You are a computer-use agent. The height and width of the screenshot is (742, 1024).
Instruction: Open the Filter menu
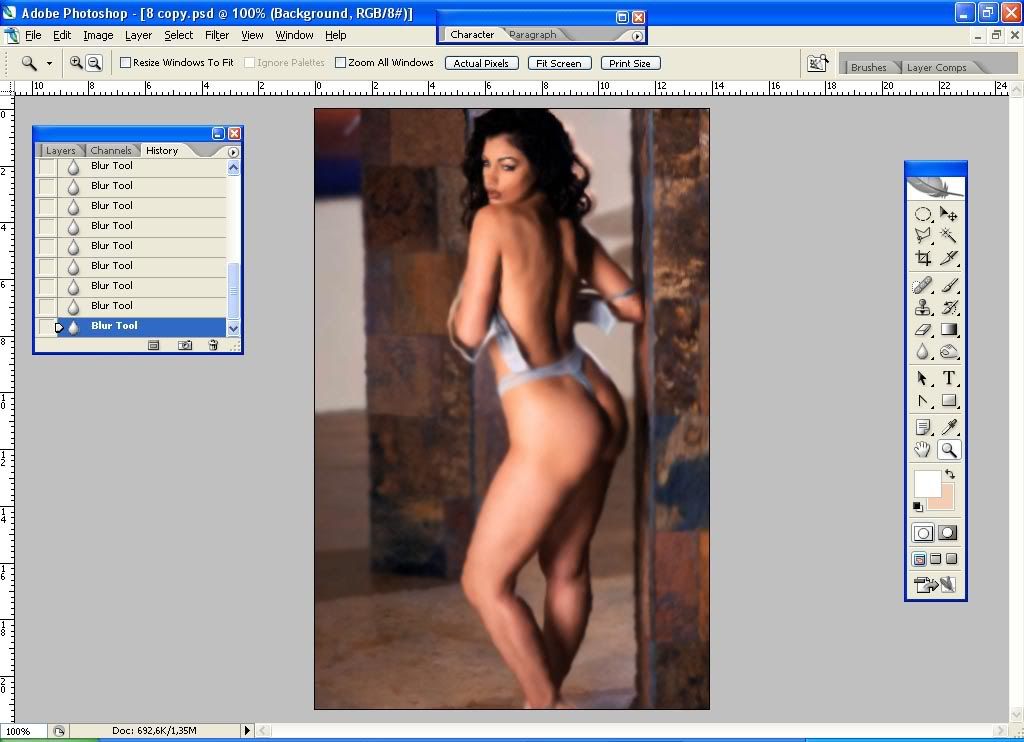click(217, 35)
